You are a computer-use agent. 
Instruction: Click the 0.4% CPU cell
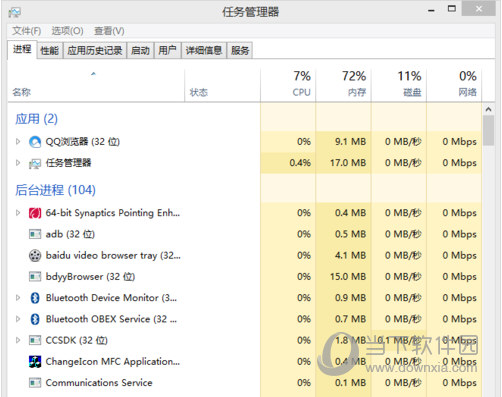pos(288,163)
